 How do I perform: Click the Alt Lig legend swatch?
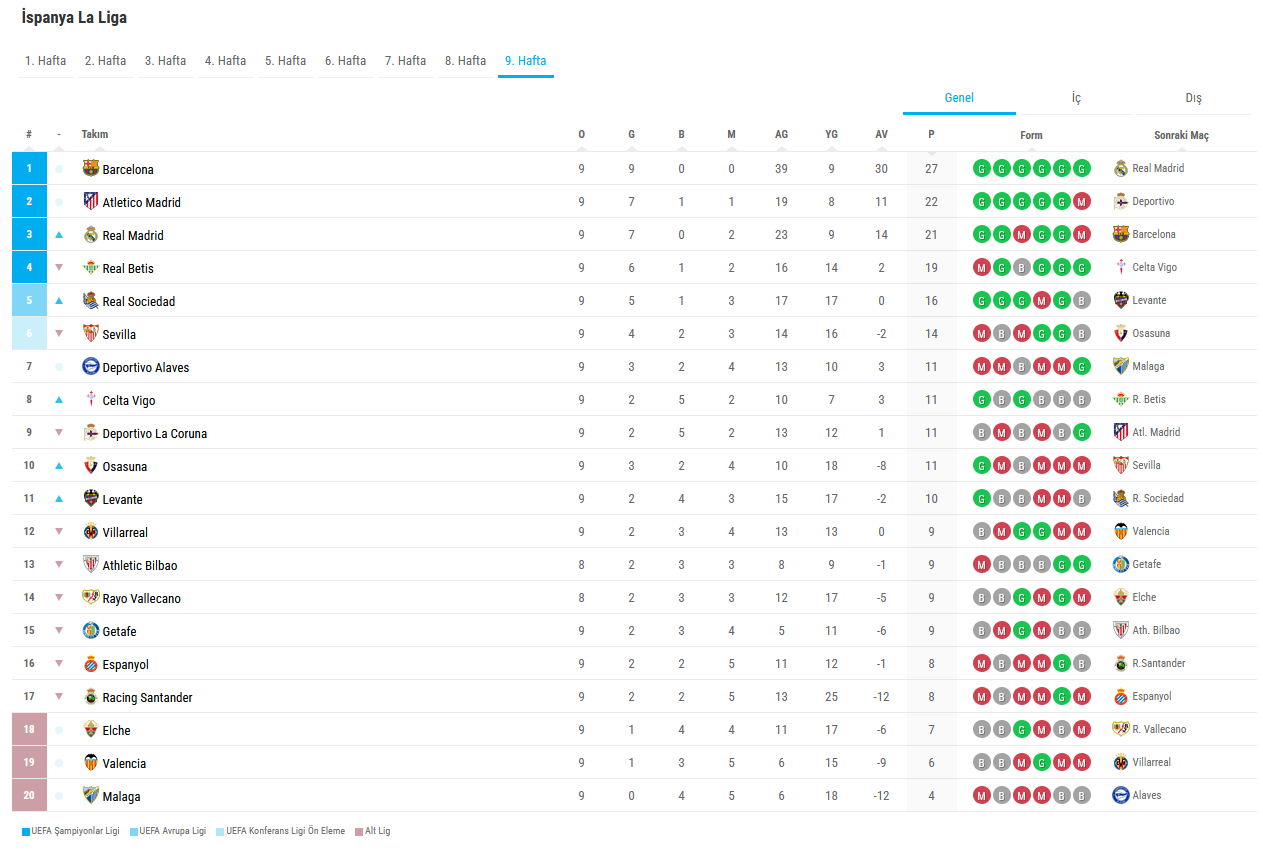[x=359, y=831]
